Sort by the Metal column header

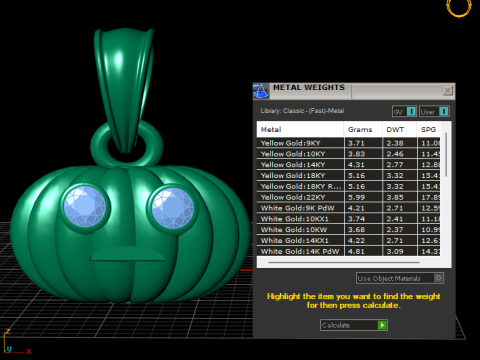click(300, 129)
